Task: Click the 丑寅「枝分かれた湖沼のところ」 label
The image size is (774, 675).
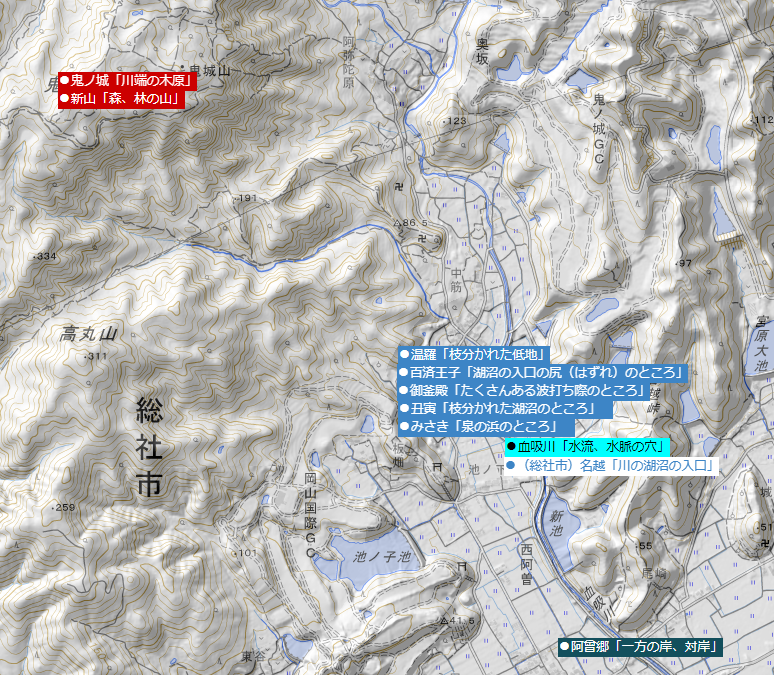Action: point(498,408)
